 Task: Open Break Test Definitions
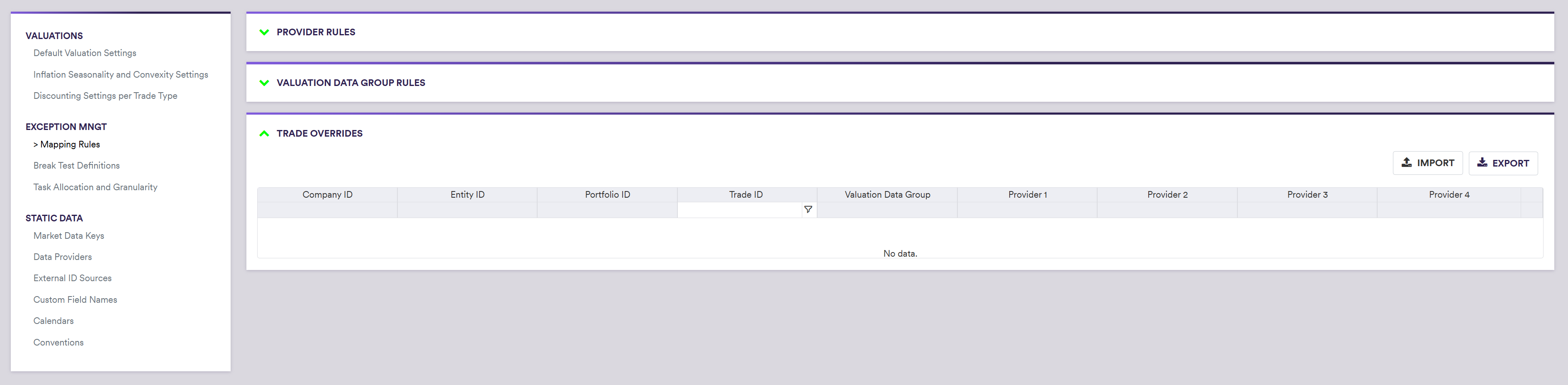point(76,166)
